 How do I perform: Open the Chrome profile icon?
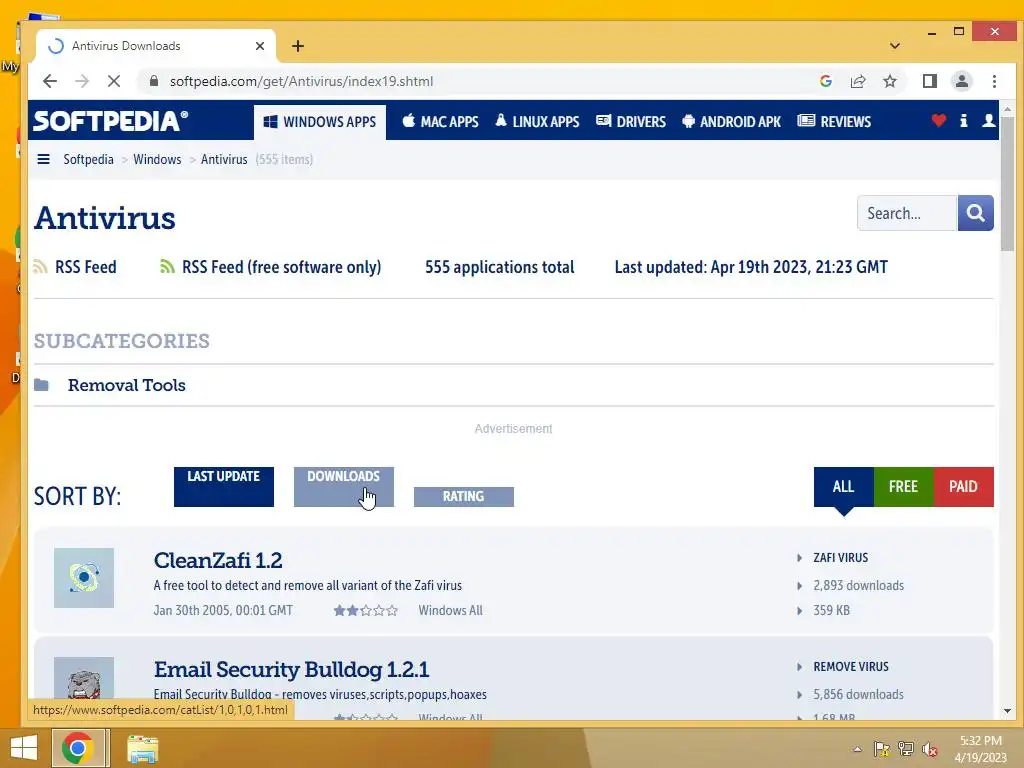961,81
